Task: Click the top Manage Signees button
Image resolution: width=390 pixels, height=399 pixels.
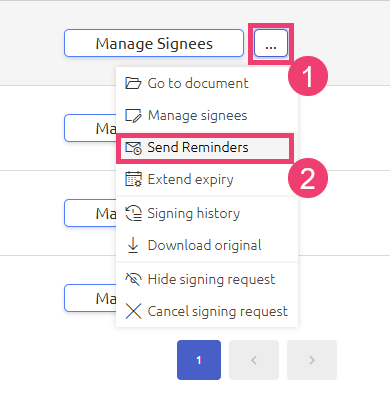Action: tap(154, 43)
